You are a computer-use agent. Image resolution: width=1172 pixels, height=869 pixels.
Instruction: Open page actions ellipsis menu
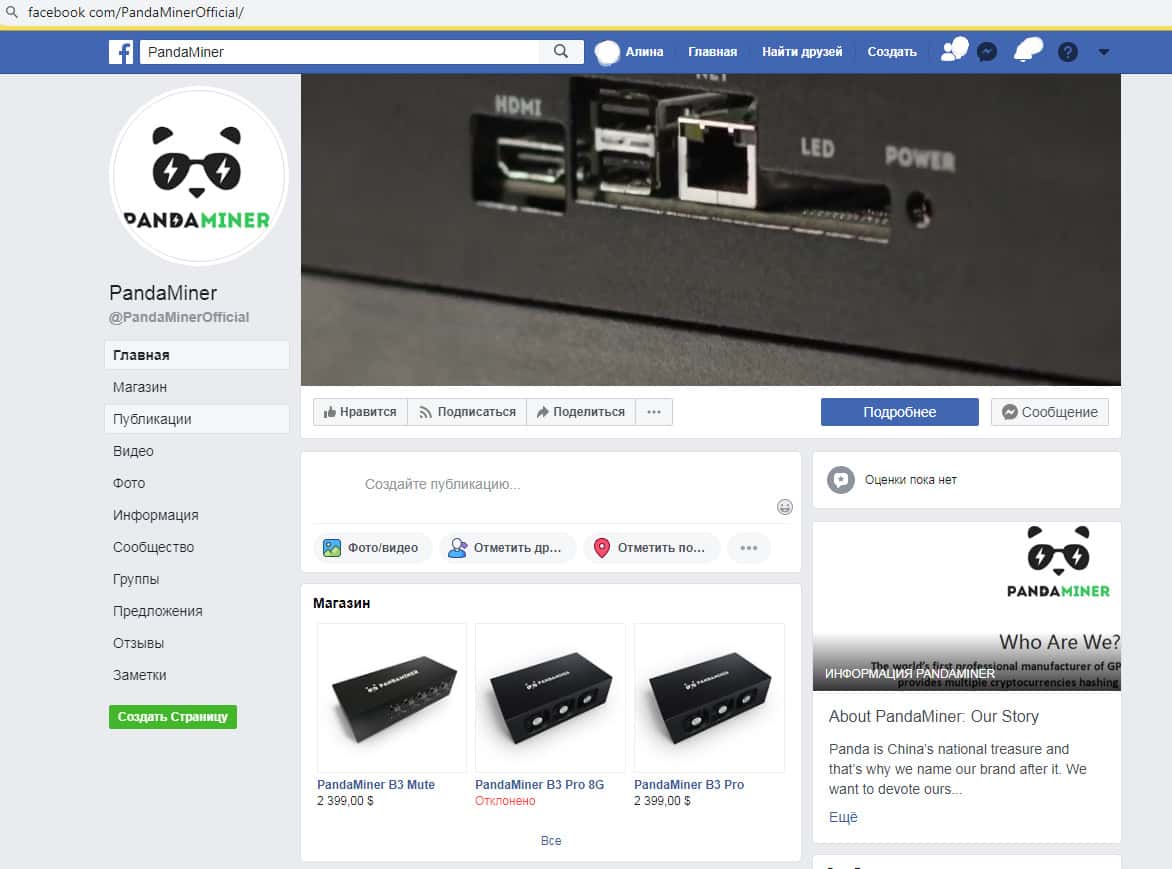click(654, 412)
